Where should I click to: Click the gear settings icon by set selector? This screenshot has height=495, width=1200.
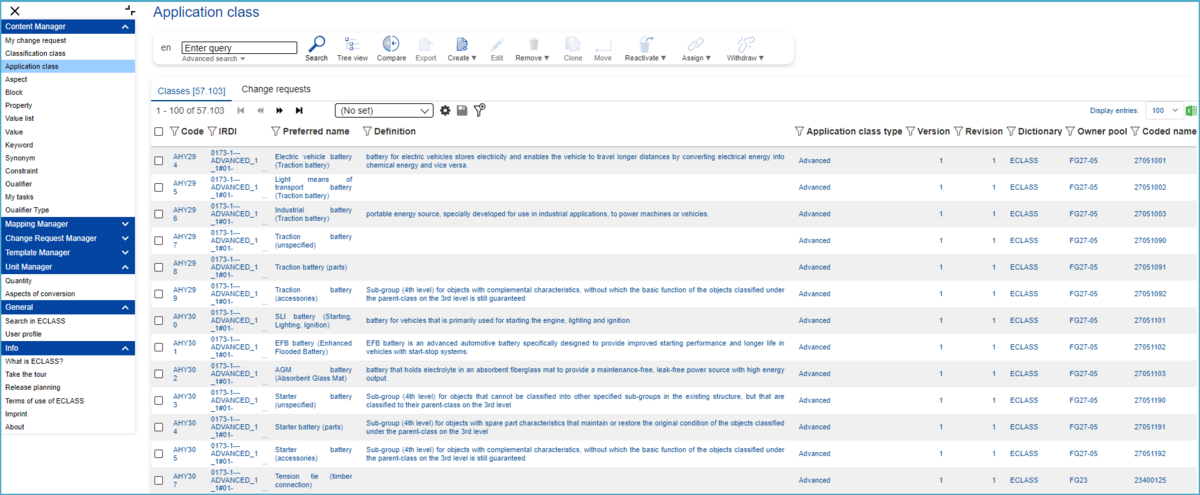click(x=445, y=110)
